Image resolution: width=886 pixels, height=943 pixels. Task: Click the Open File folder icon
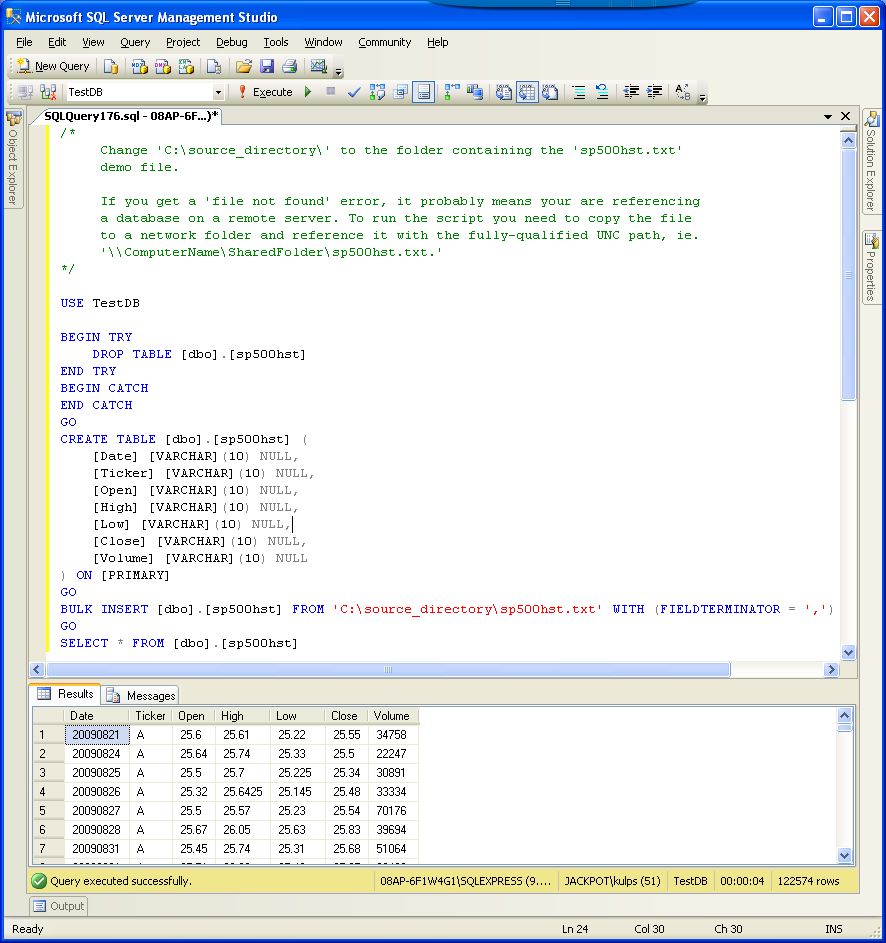pyautogui.click(x=244, y=66)
